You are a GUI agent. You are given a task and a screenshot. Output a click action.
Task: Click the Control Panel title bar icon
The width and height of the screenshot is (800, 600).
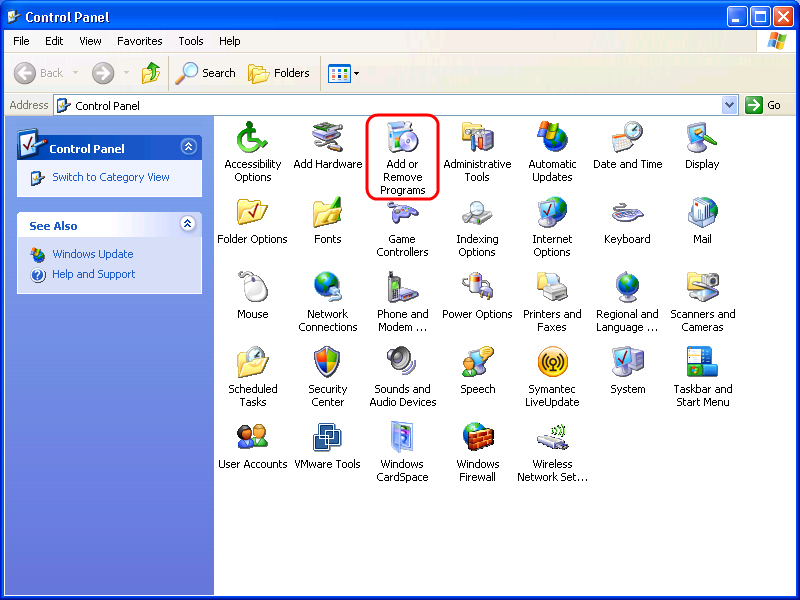[14, 17]
